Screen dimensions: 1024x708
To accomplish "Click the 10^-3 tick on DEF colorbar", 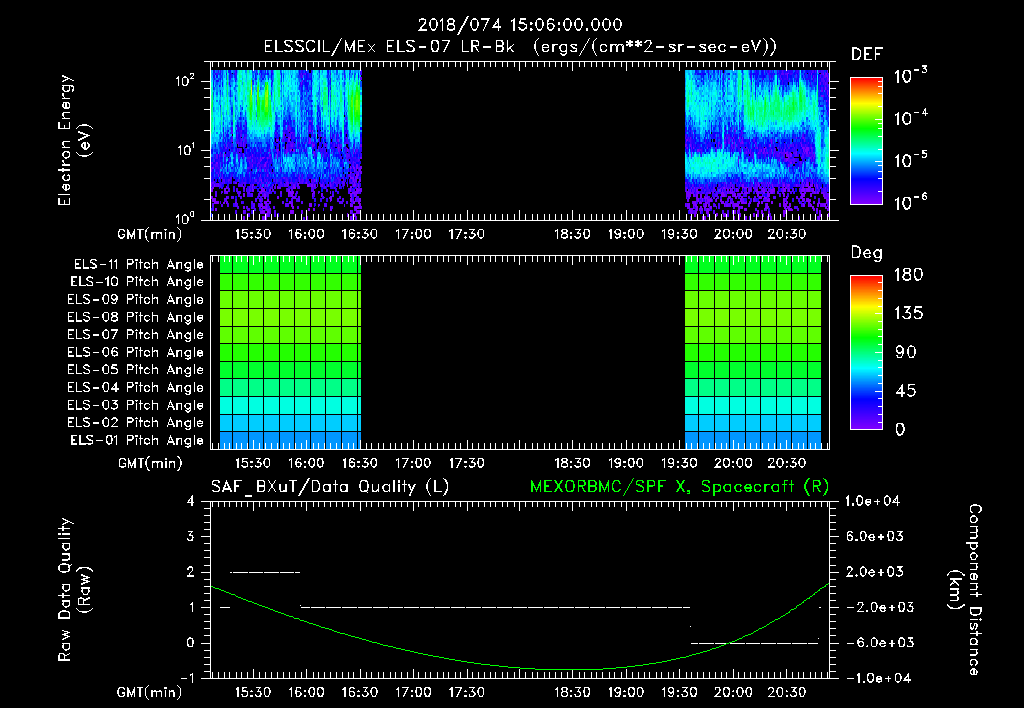I will pos(911,76).
